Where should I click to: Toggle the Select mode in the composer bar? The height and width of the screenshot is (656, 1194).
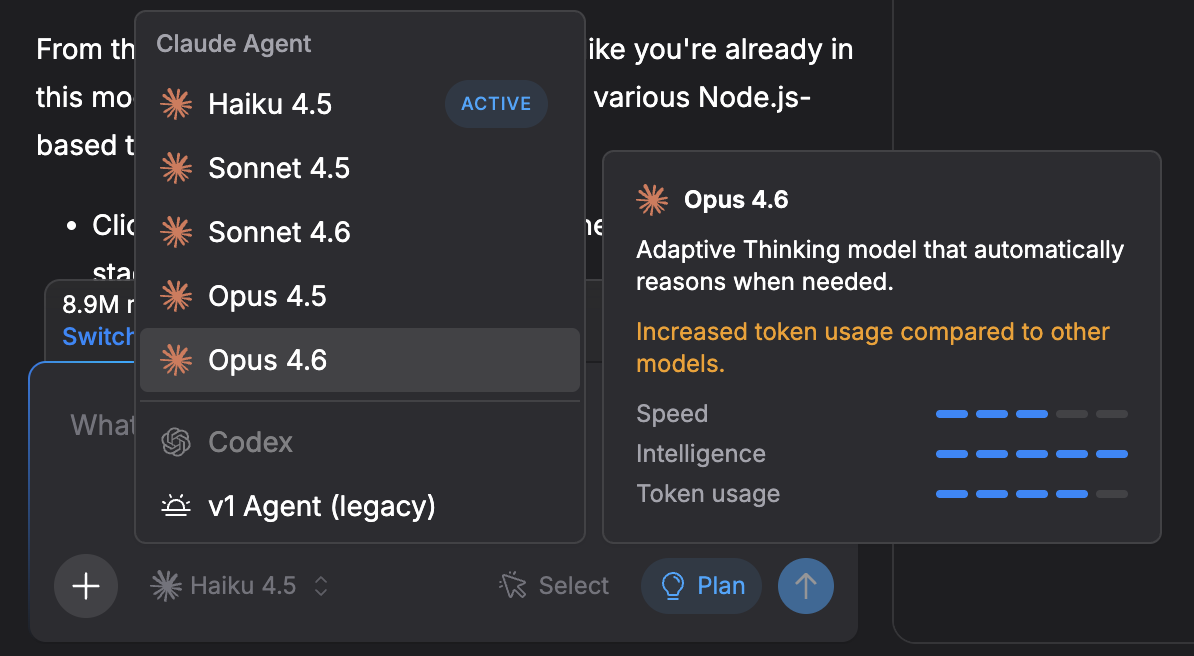coord(553,585)
